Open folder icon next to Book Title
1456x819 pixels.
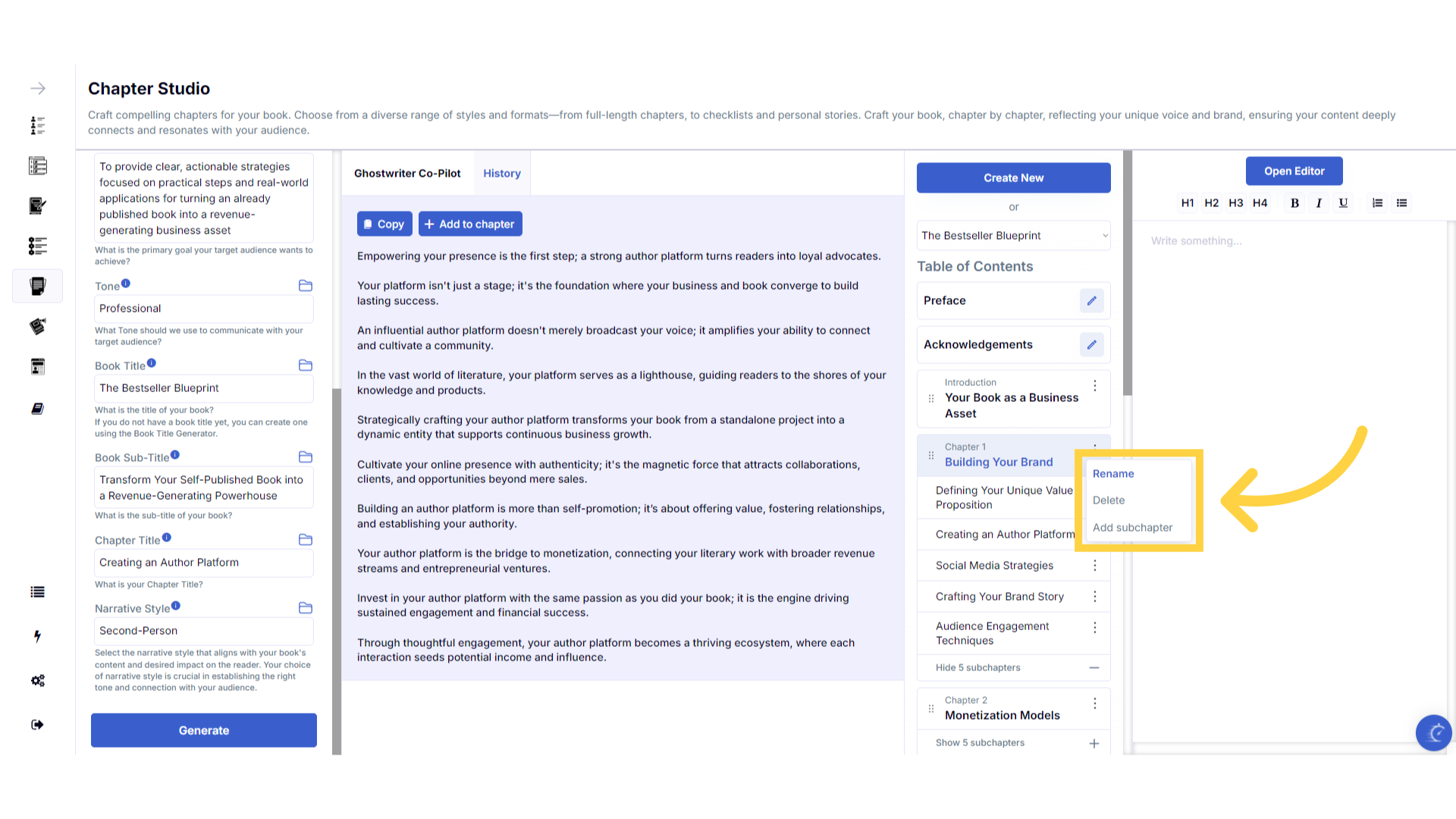click(306, 366)
